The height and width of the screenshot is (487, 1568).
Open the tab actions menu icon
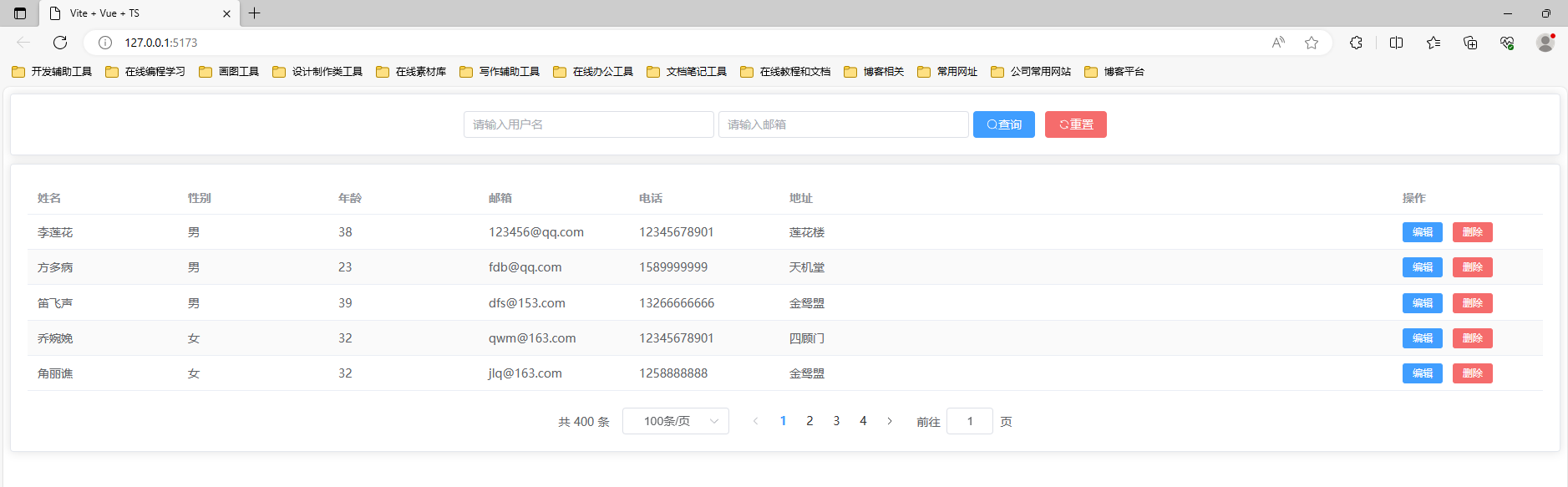coord(20,13)
